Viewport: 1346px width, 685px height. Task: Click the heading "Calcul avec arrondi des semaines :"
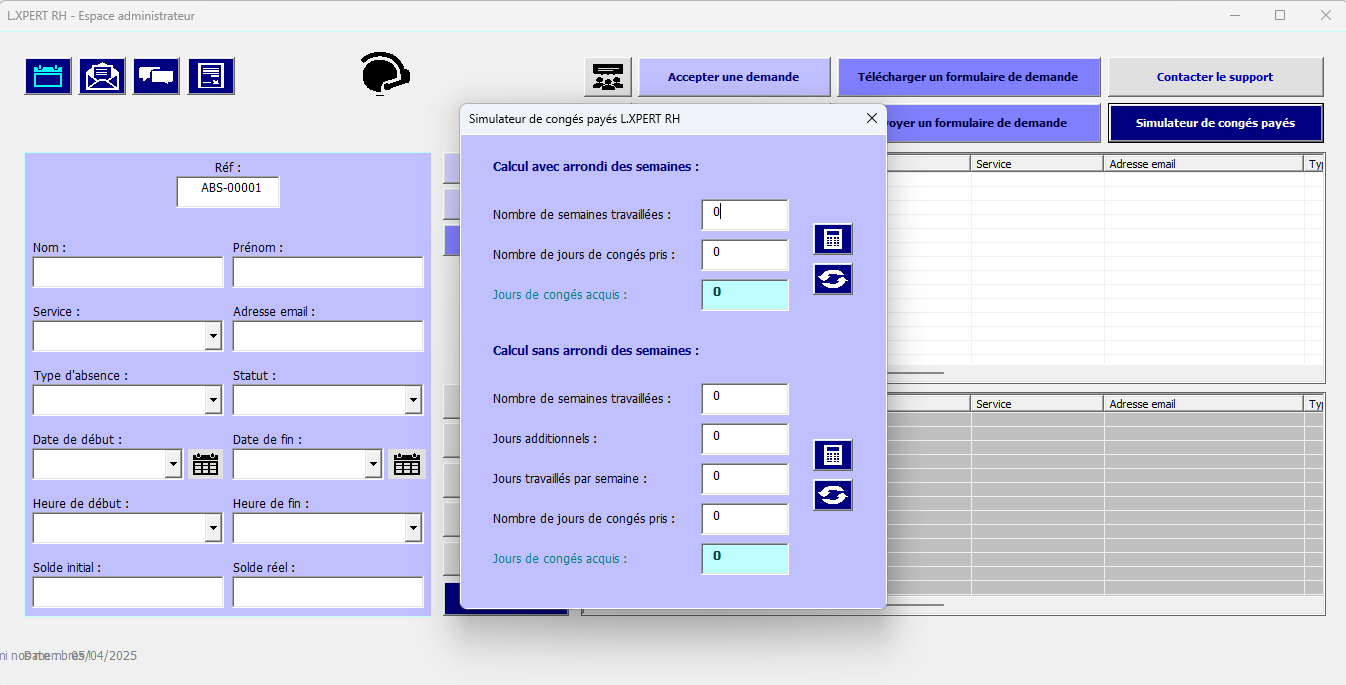(x=596, y=167)
